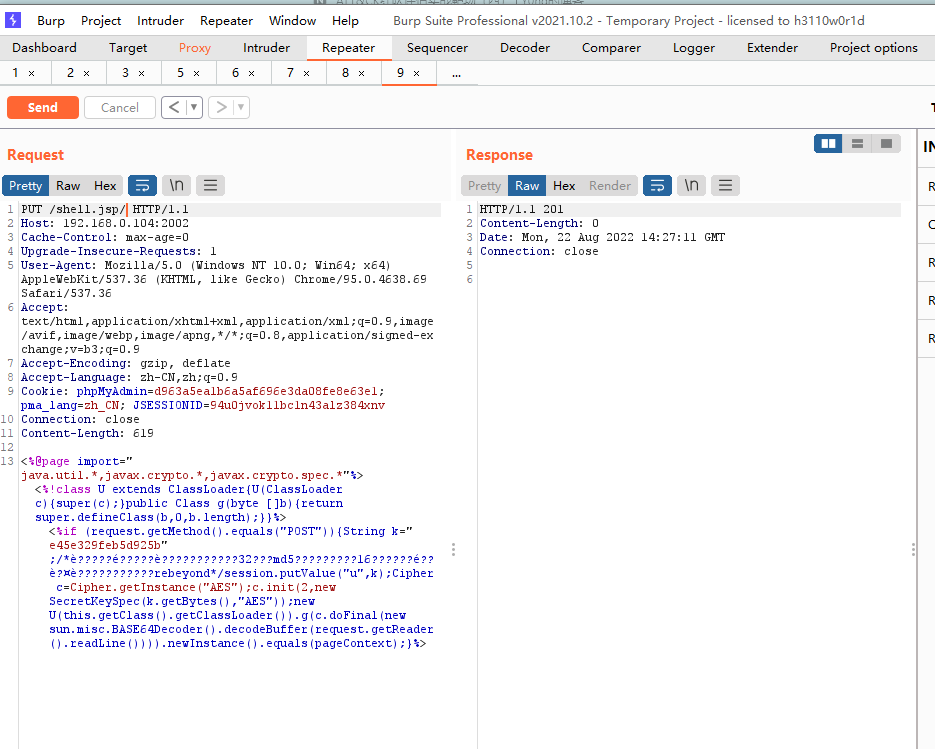Close Repeater tab 7
This screenshot has width=935, height=749.
(x=306, y=73)
